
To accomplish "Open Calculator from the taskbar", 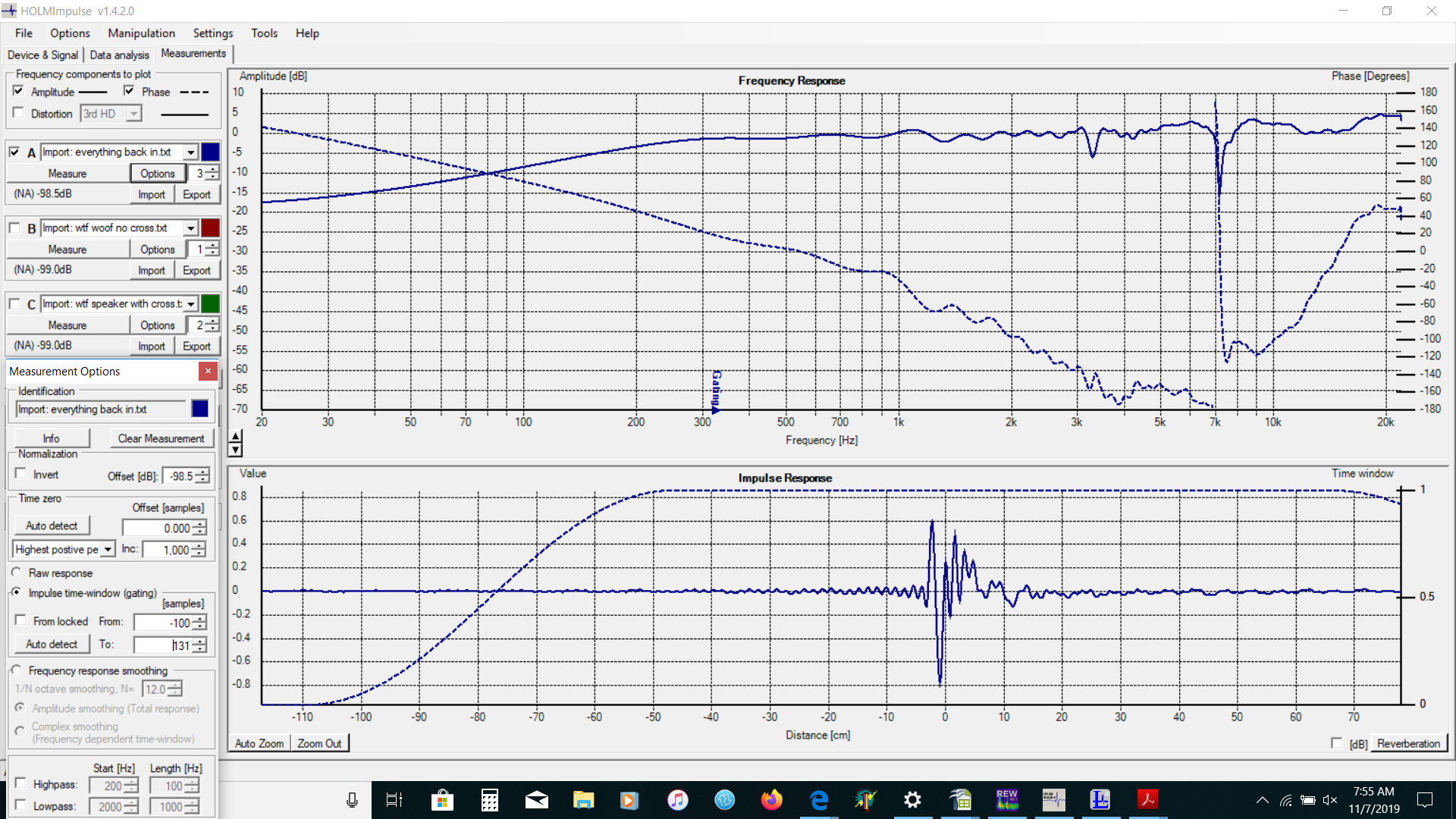I will 490,799.
